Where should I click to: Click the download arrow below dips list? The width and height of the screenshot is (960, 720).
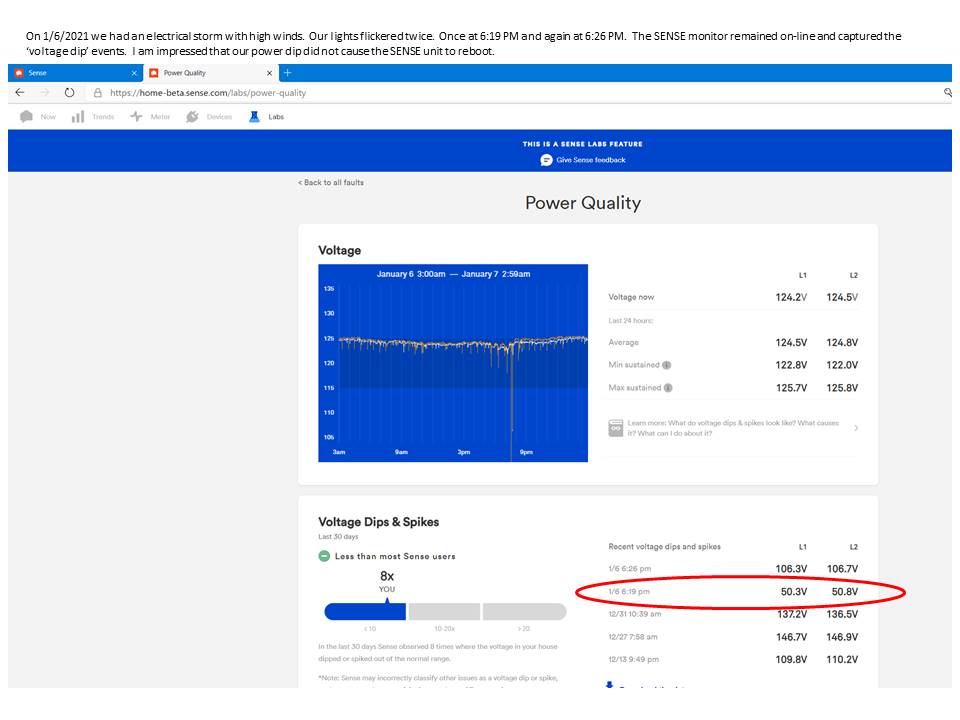pyautogui.click(x=610, y=684)
